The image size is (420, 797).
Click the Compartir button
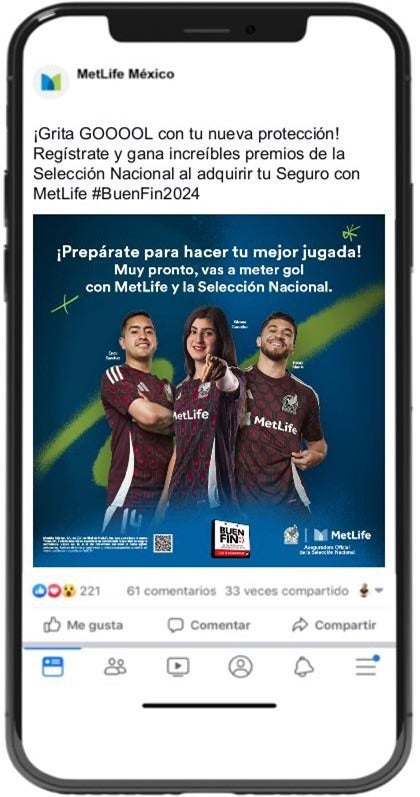point(334,625)
